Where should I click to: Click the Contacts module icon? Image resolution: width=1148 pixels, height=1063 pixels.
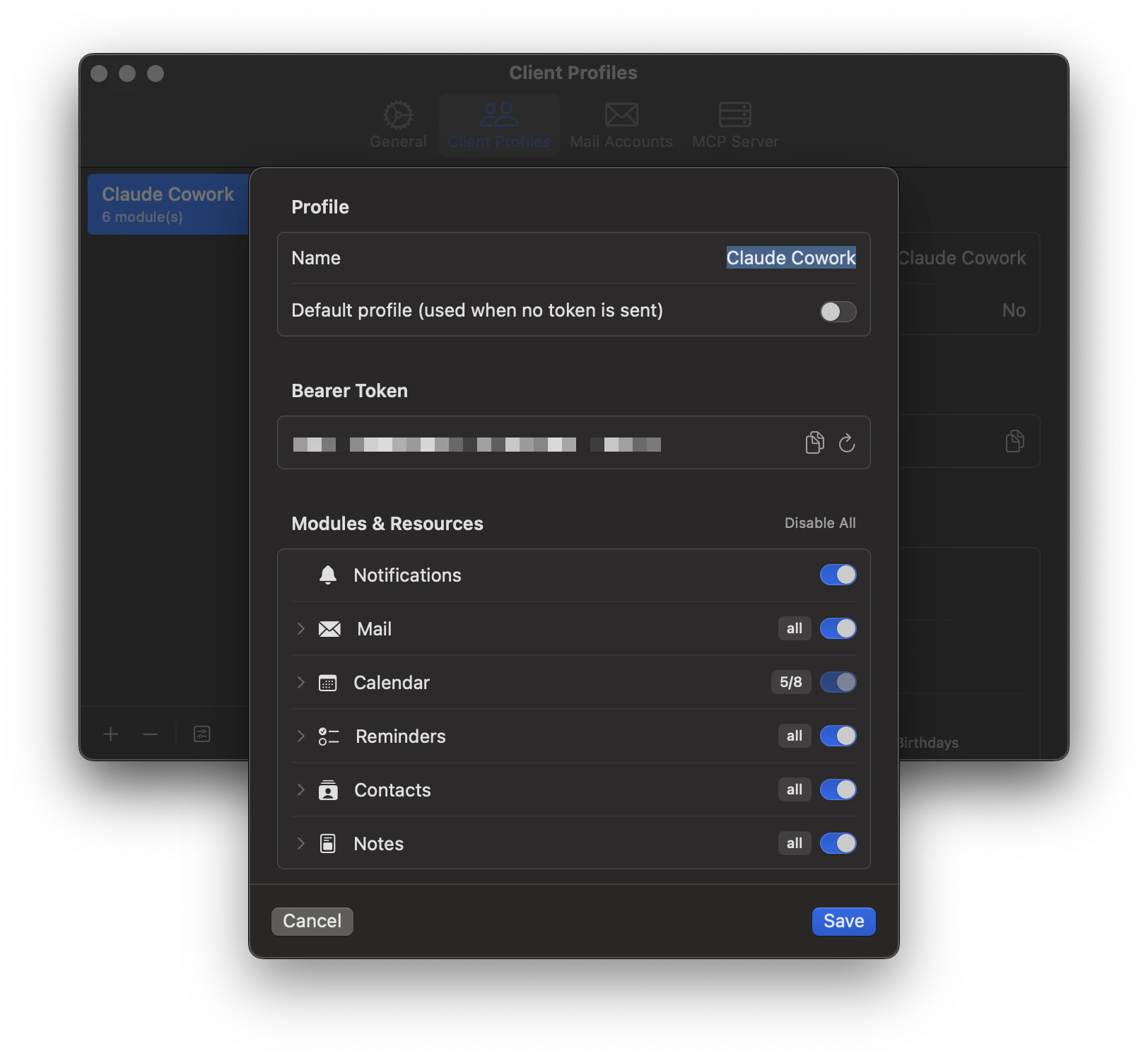(x=329, y=789)
